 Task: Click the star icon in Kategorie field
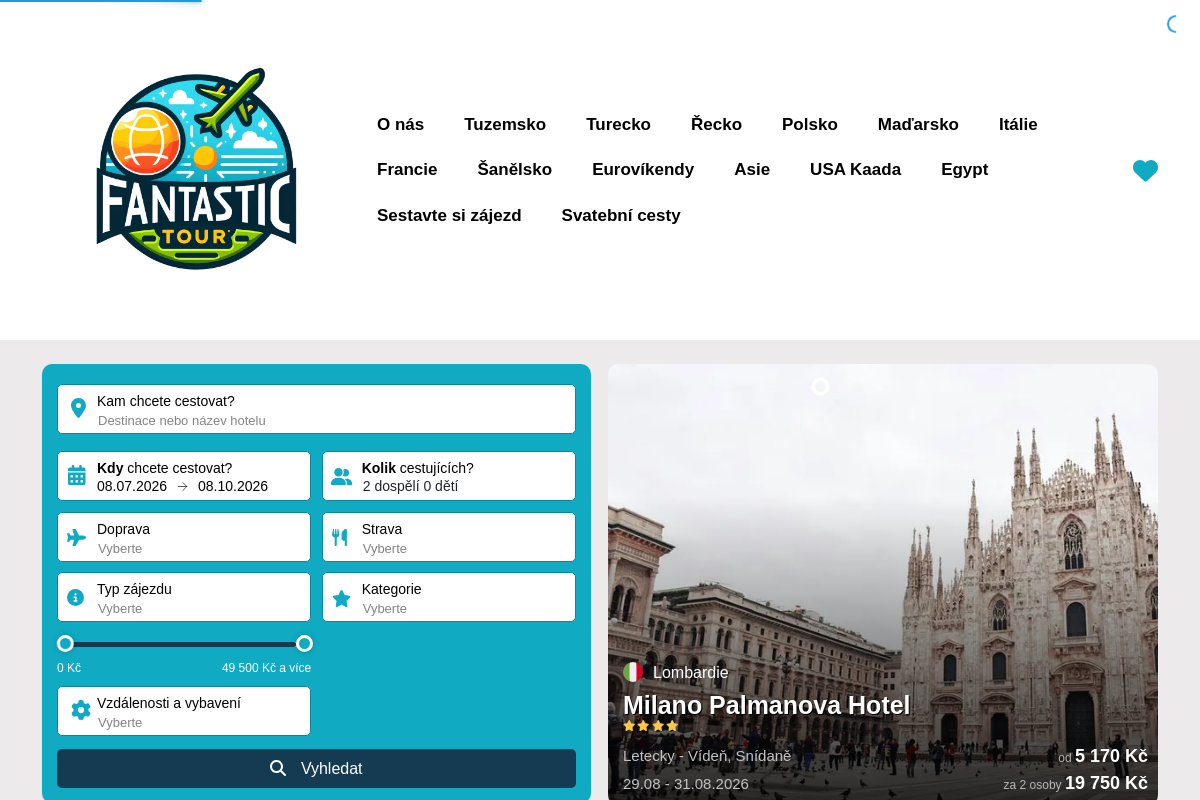(x=341, y=598)
